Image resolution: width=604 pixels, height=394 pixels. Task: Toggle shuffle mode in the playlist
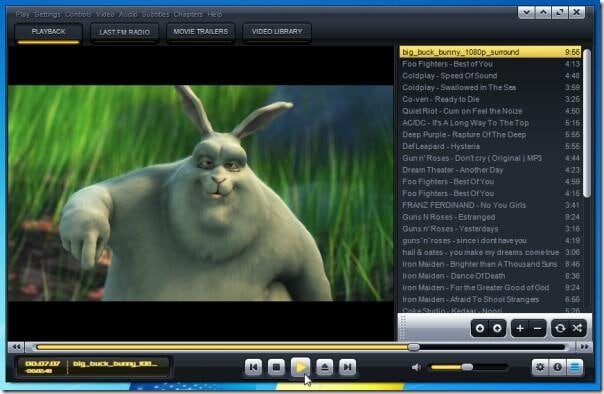(577, 328)
